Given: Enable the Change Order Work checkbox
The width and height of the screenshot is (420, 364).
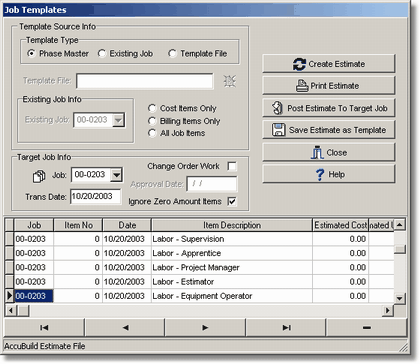Looking at the screenshot, I should [x=232, y=166].
